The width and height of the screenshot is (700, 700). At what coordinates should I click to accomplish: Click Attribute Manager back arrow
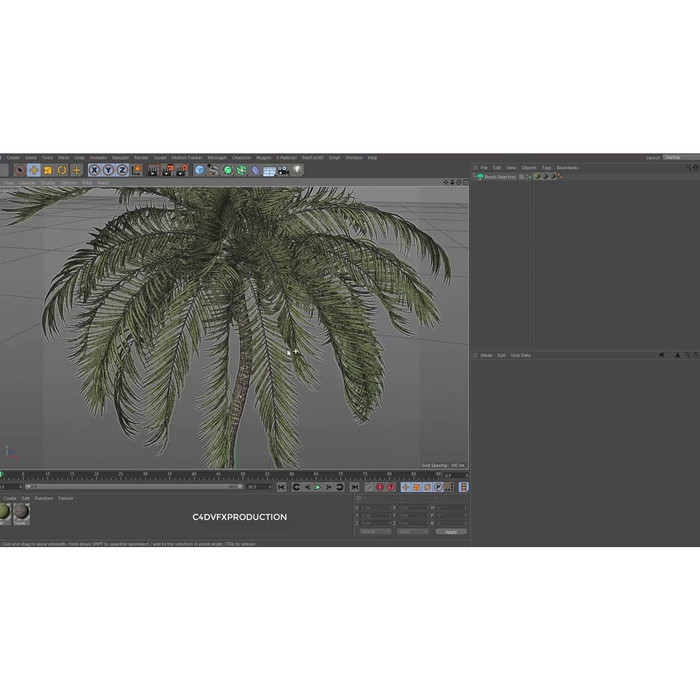661,355
